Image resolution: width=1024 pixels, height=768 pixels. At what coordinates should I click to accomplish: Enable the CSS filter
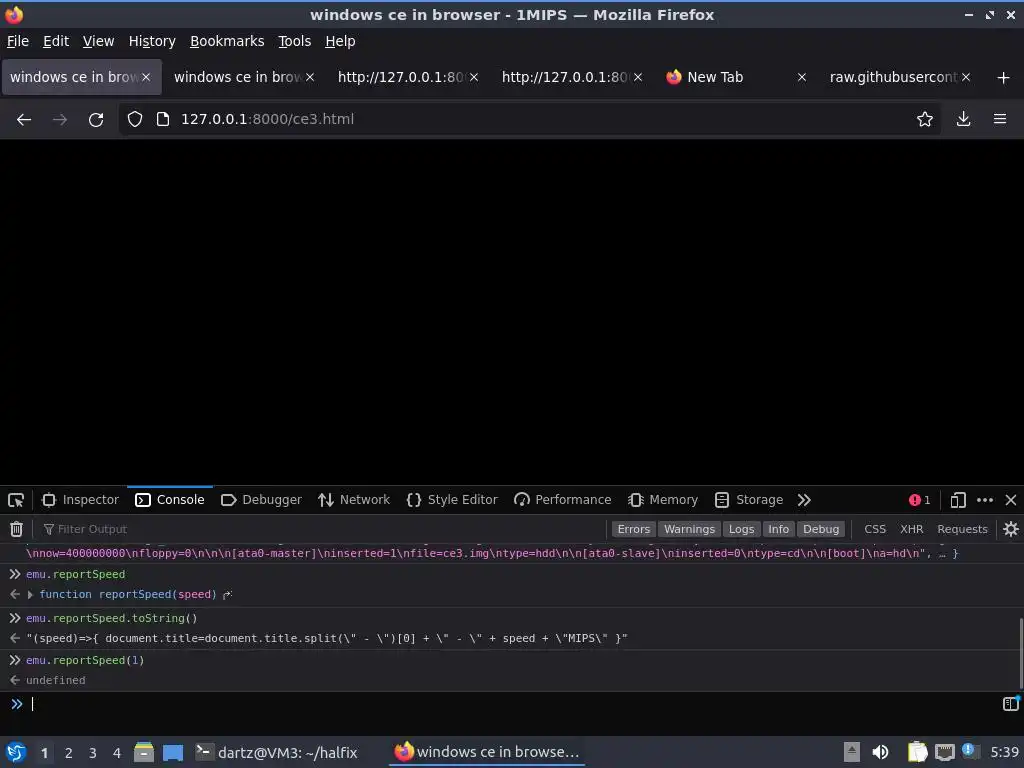pos(875,529)
